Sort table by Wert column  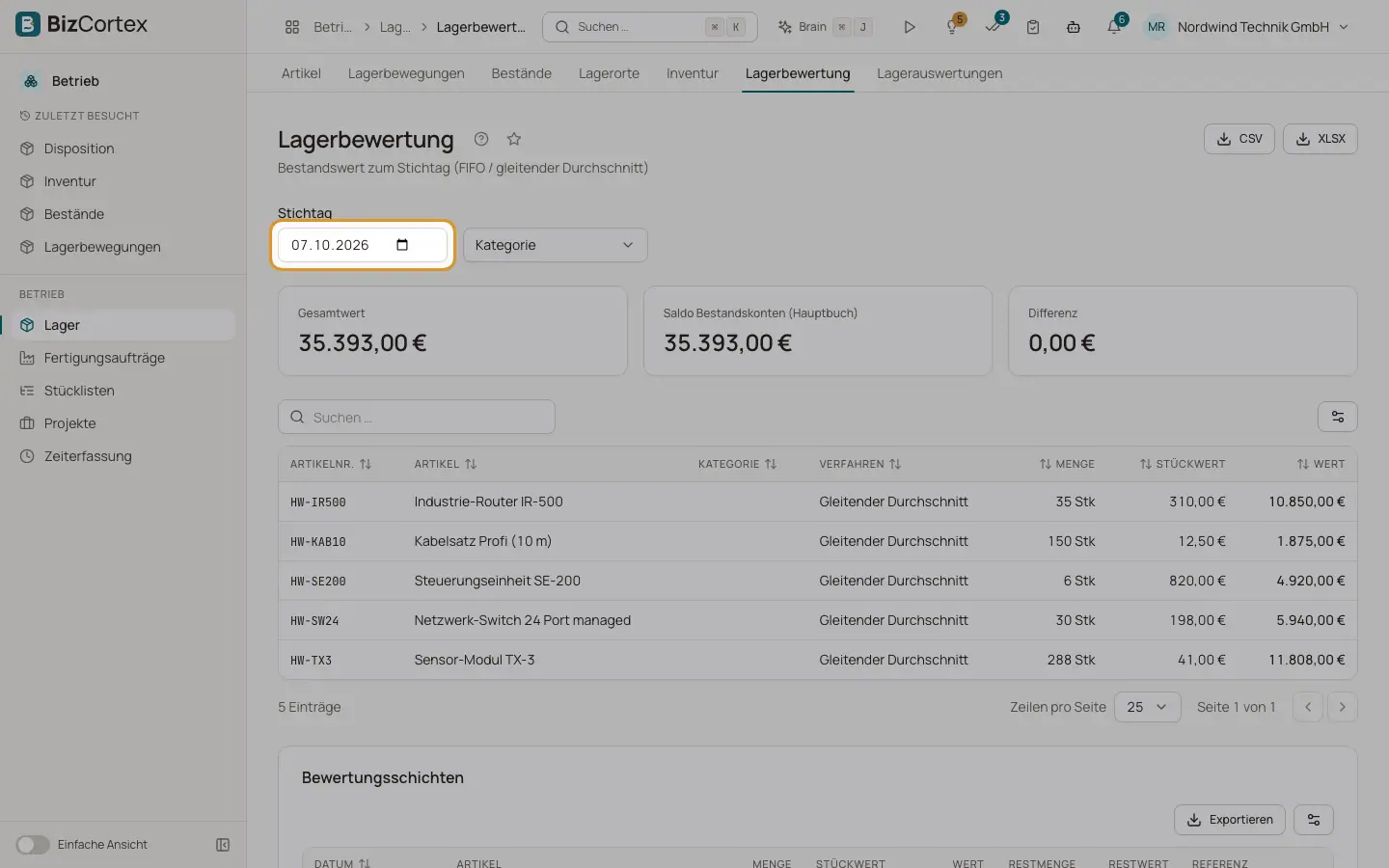(x=1321, y=464)
